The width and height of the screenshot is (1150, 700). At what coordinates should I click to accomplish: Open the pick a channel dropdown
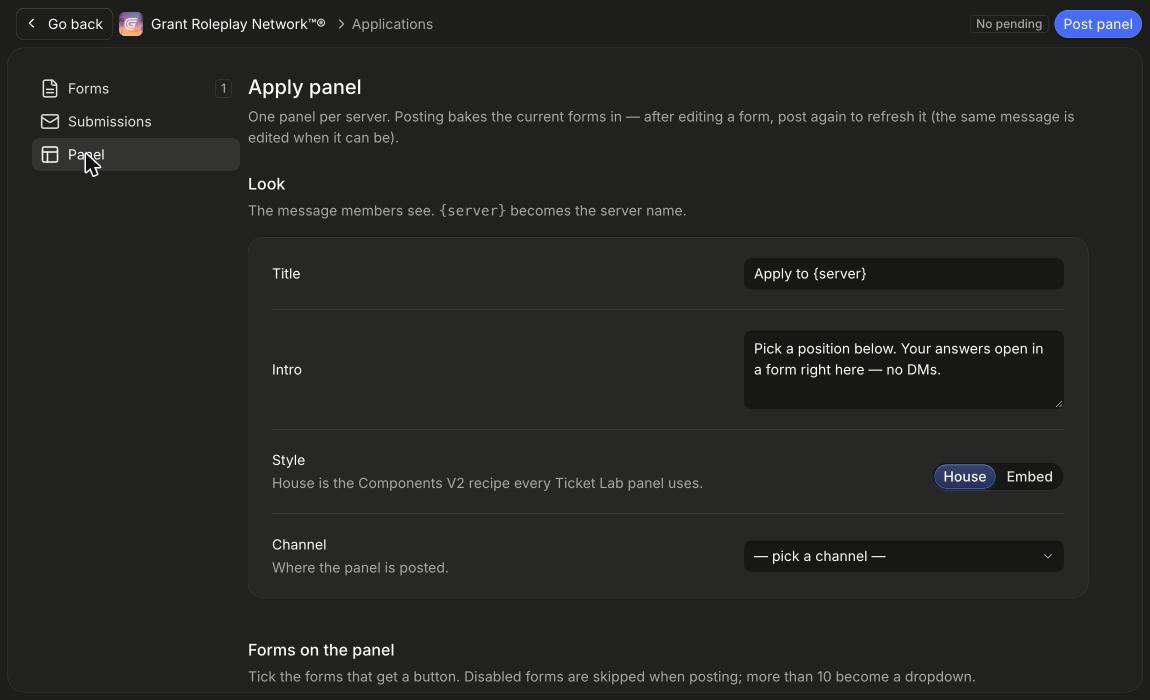[x=904, y=556]
